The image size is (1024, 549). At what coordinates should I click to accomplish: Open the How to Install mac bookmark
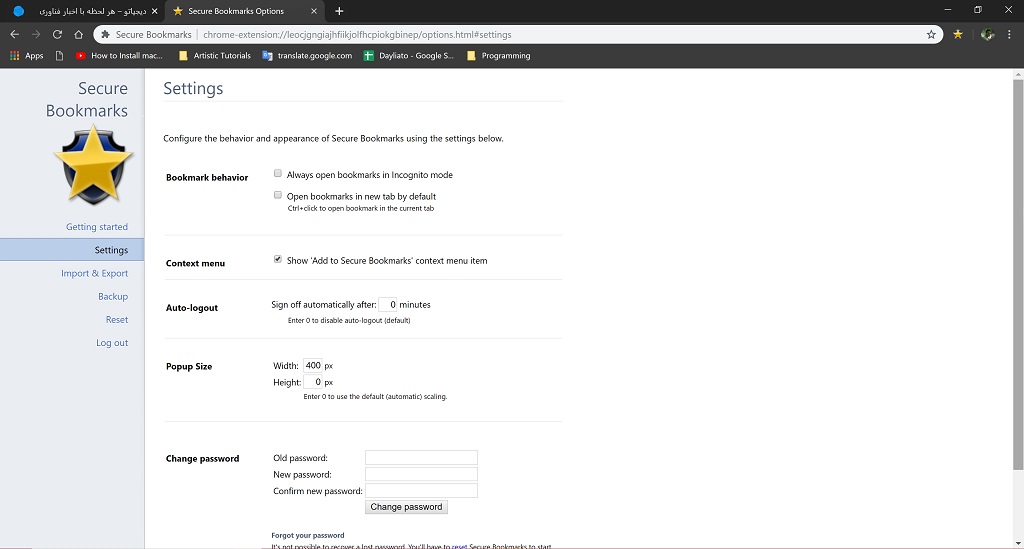[x=119, y=55]
